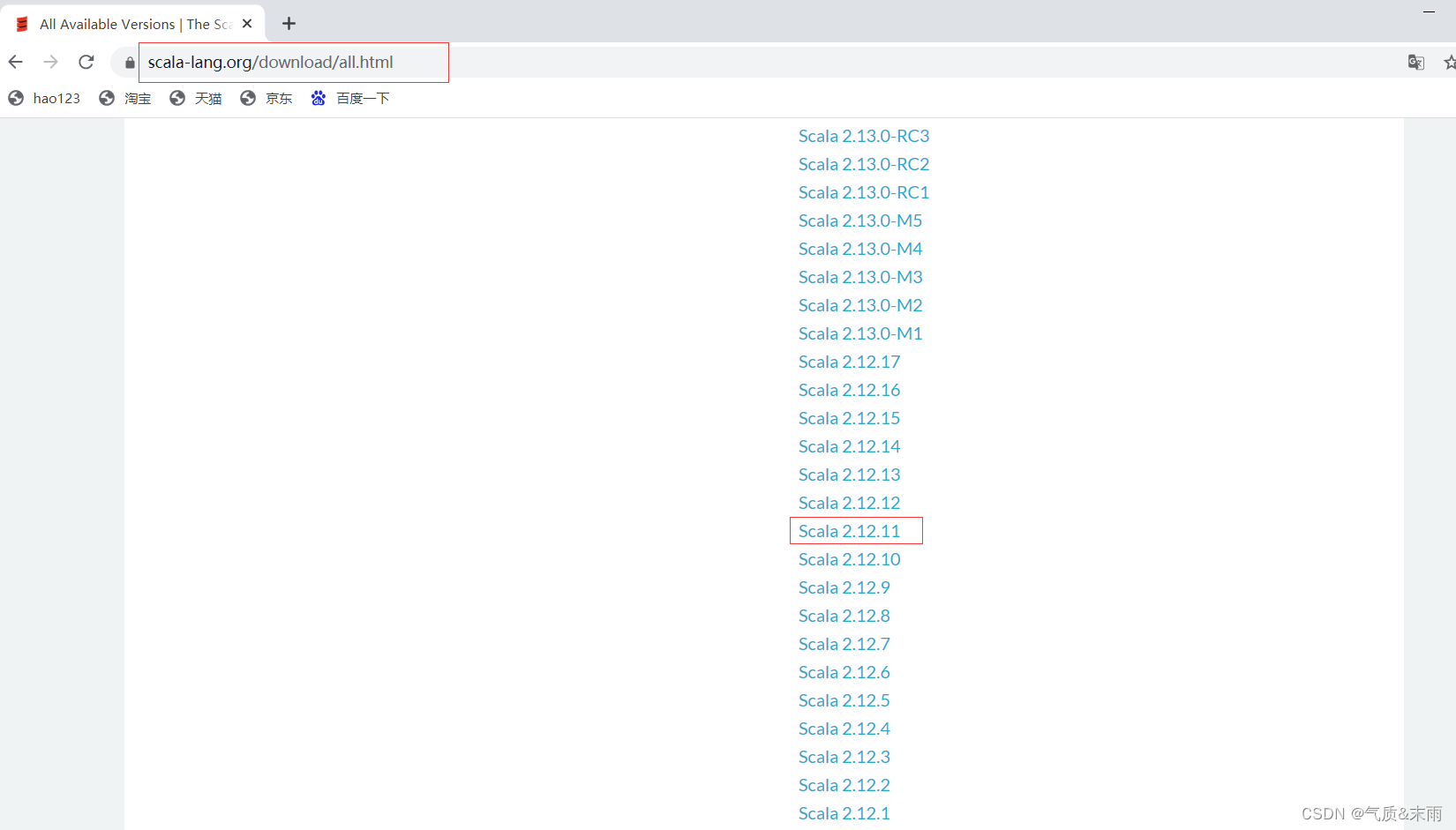Open the translate page icon
Screen dimensions: 1456x830
tap(1416, 62)
